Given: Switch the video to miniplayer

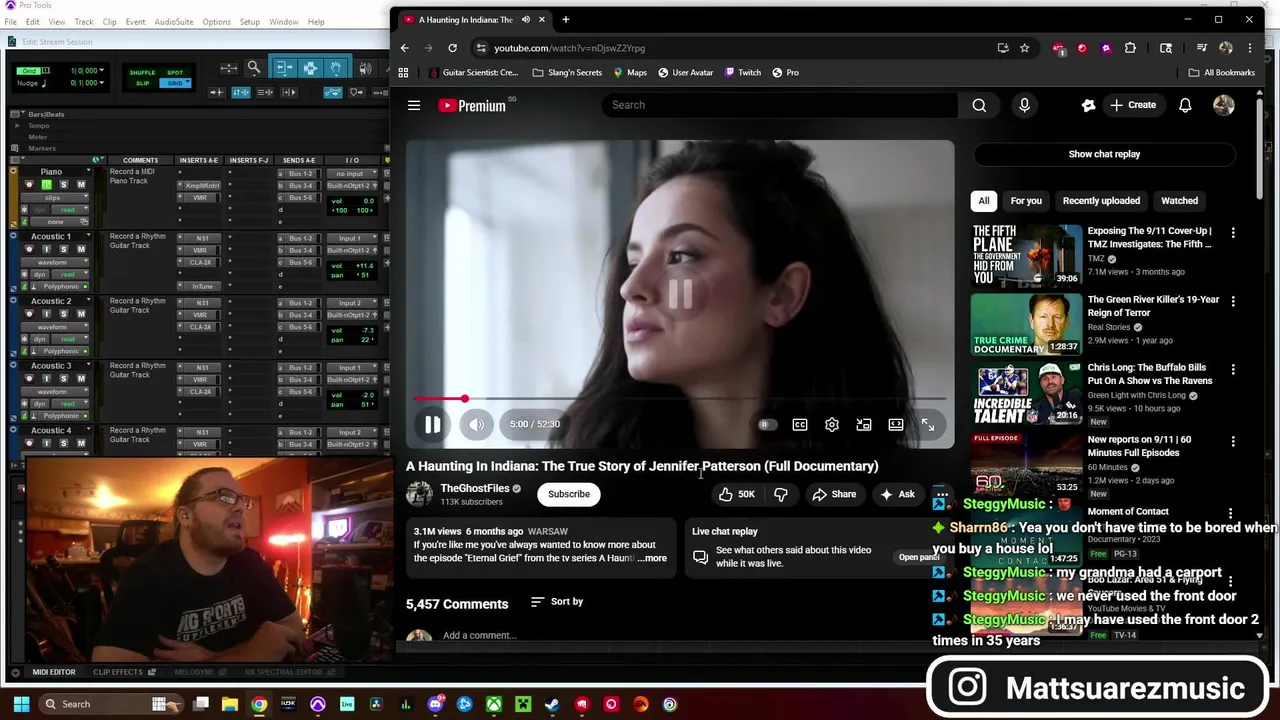Looking at the screenshot, I should pyautogui.click(x=864, y=425).
